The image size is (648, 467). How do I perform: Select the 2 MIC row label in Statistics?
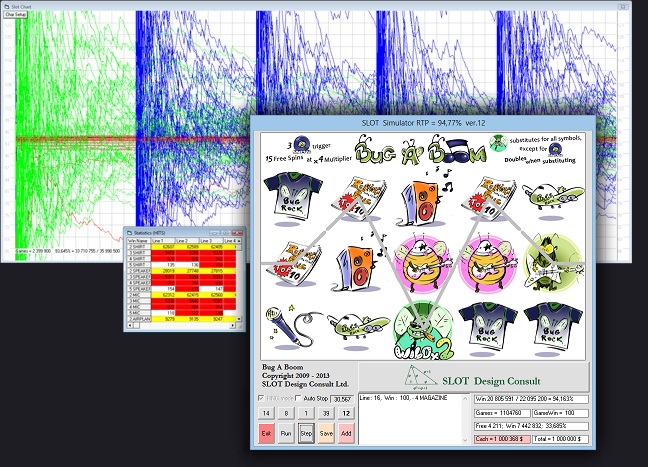(139, 295)
